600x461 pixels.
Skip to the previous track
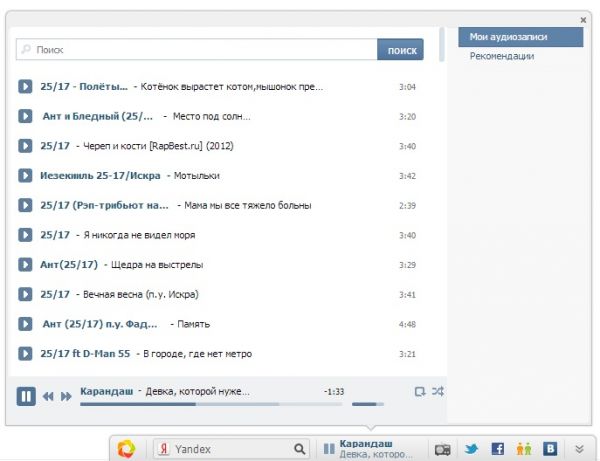48,397
